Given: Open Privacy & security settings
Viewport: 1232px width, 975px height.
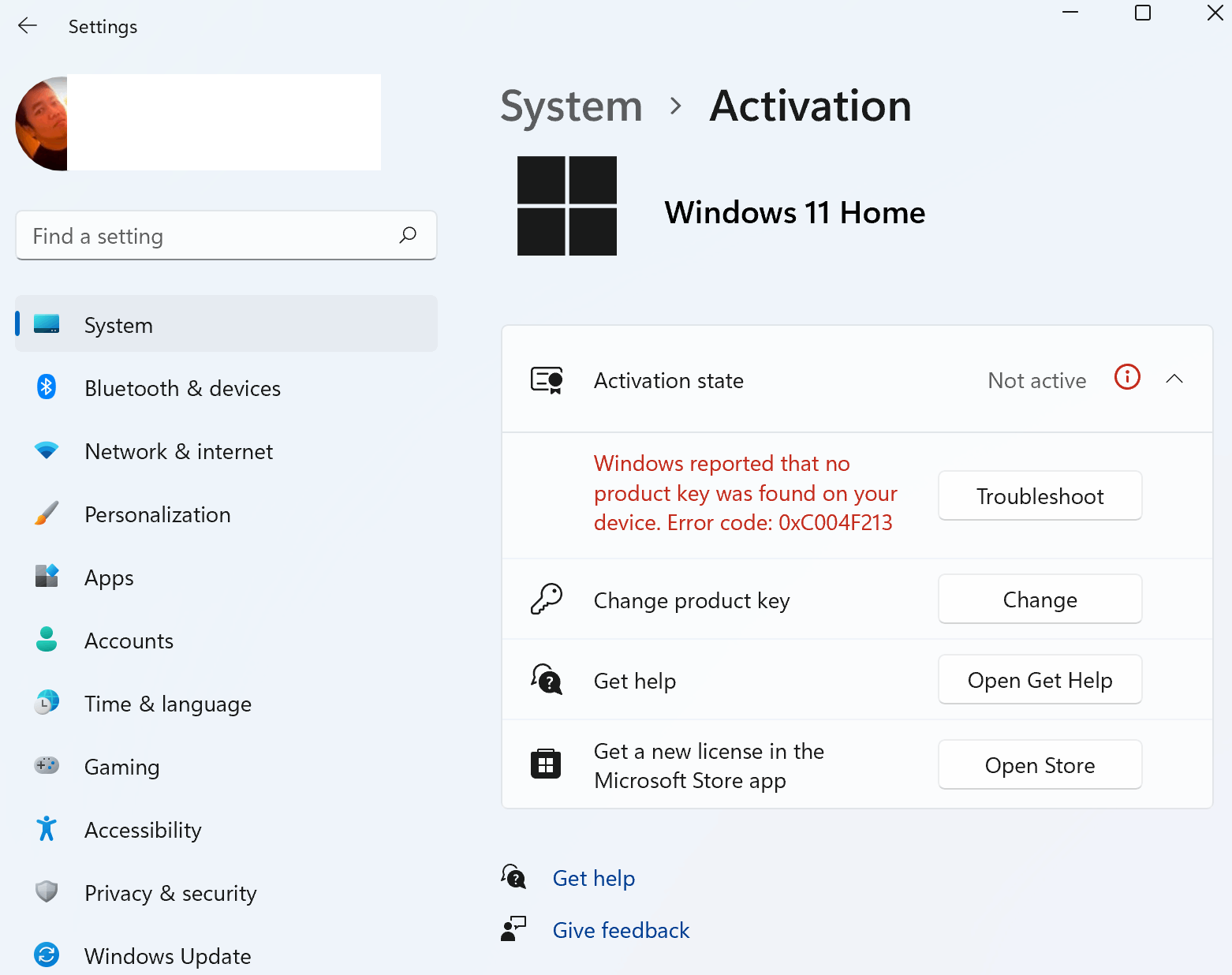Looking at the screenshot, I should (x=226, y=892).
